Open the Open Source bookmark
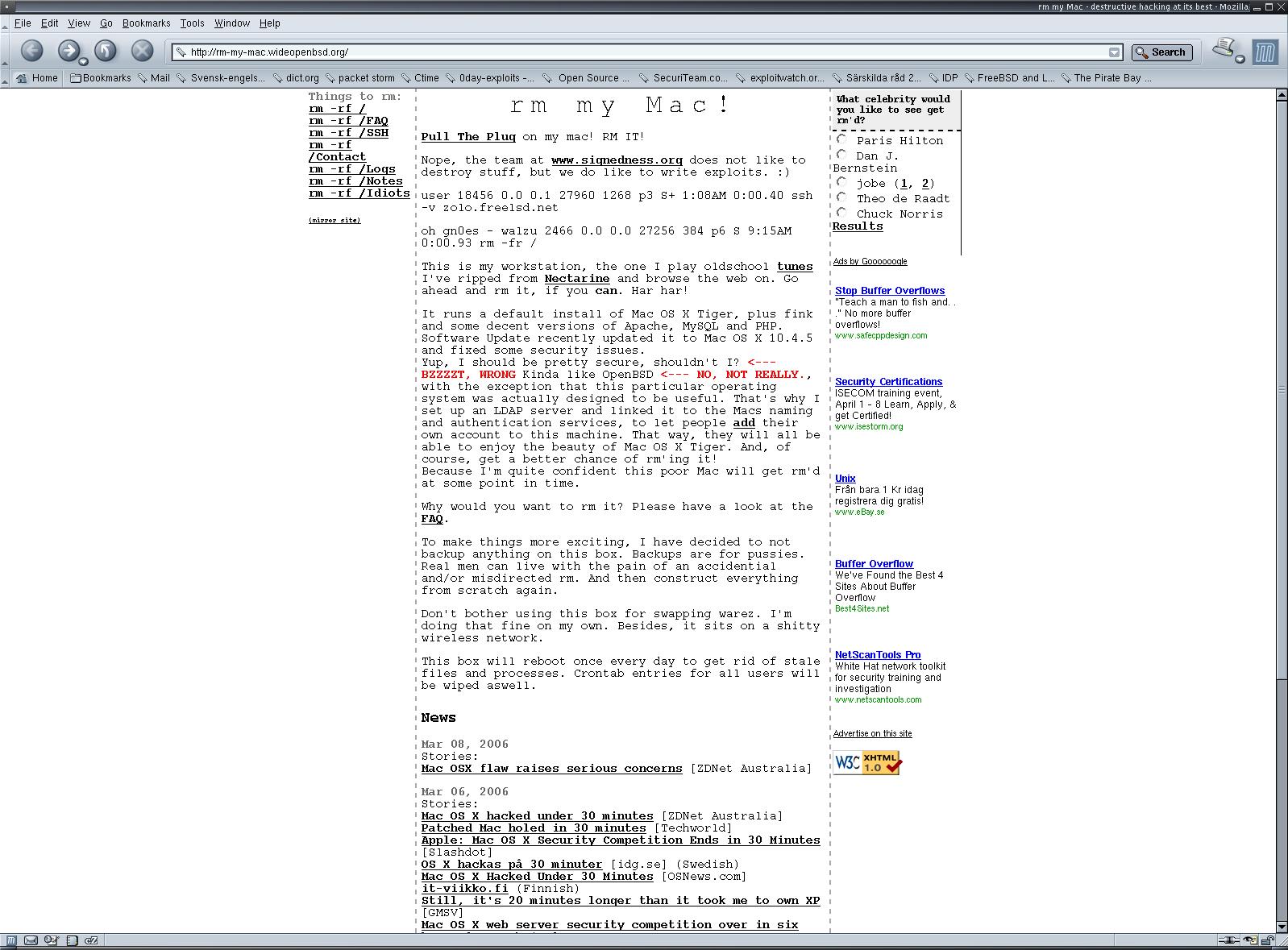 tap(587, 78)
